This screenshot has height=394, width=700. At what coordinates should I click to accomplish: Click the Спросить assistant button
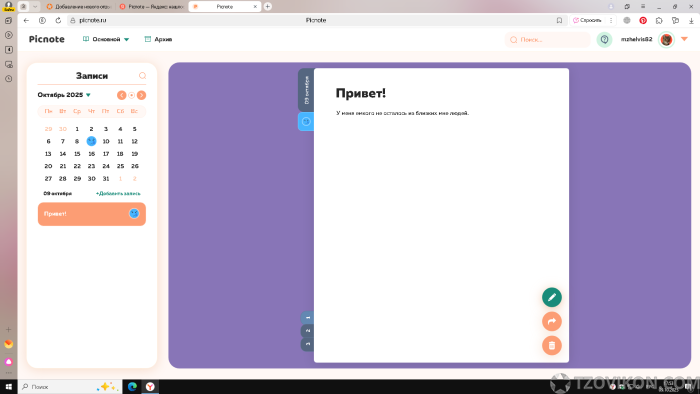tap(588, 20)
